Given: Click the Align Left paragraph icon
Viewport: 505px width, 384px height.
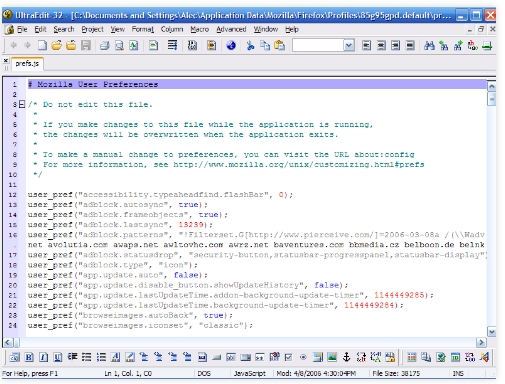Looking at the screenshot, I should click(366, 45).
